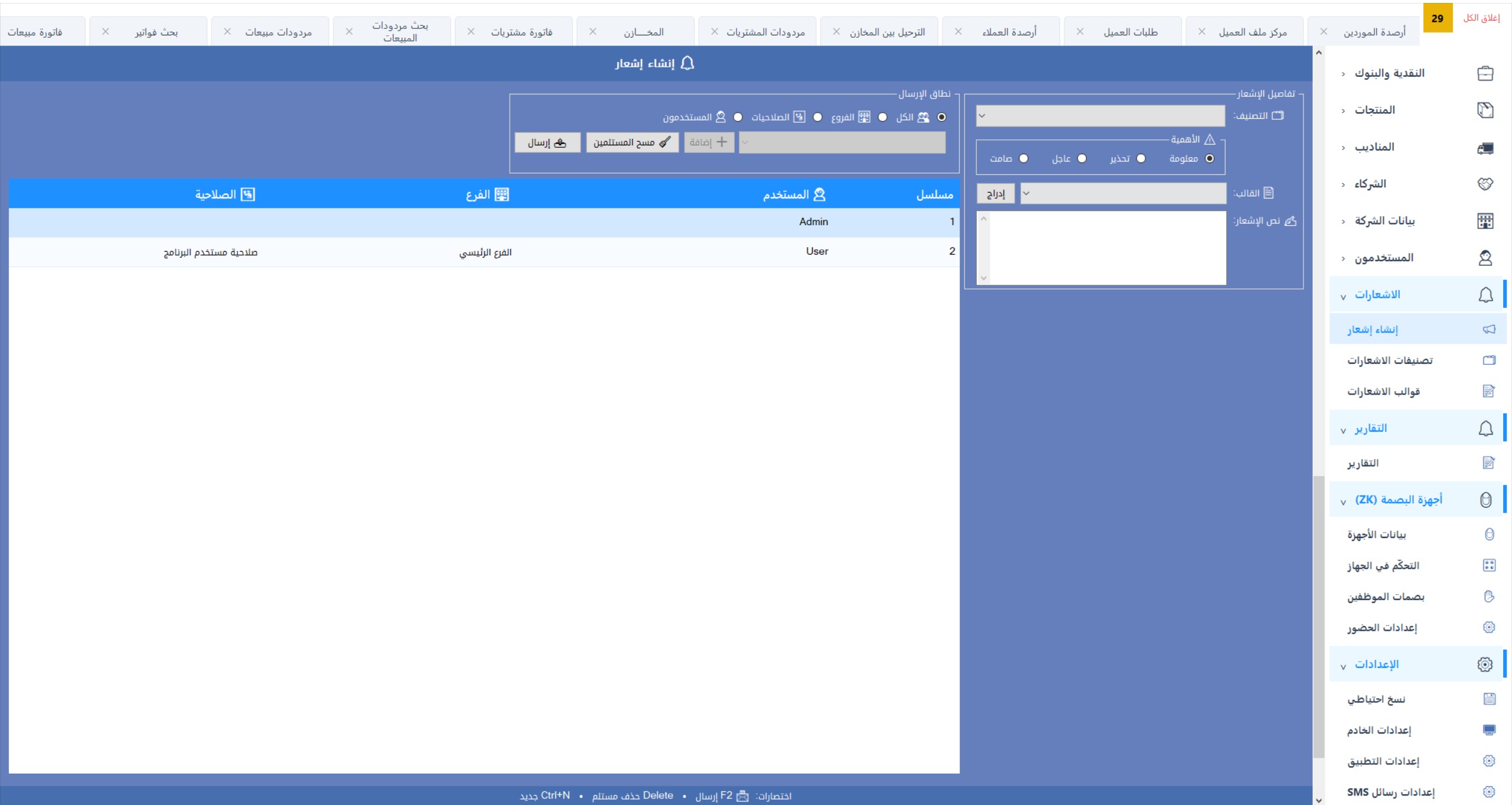The width and height of the screenshot is (1512, 805).
Task: Click the gear icon for إعدادات التطبيق
Action: 1489,761
